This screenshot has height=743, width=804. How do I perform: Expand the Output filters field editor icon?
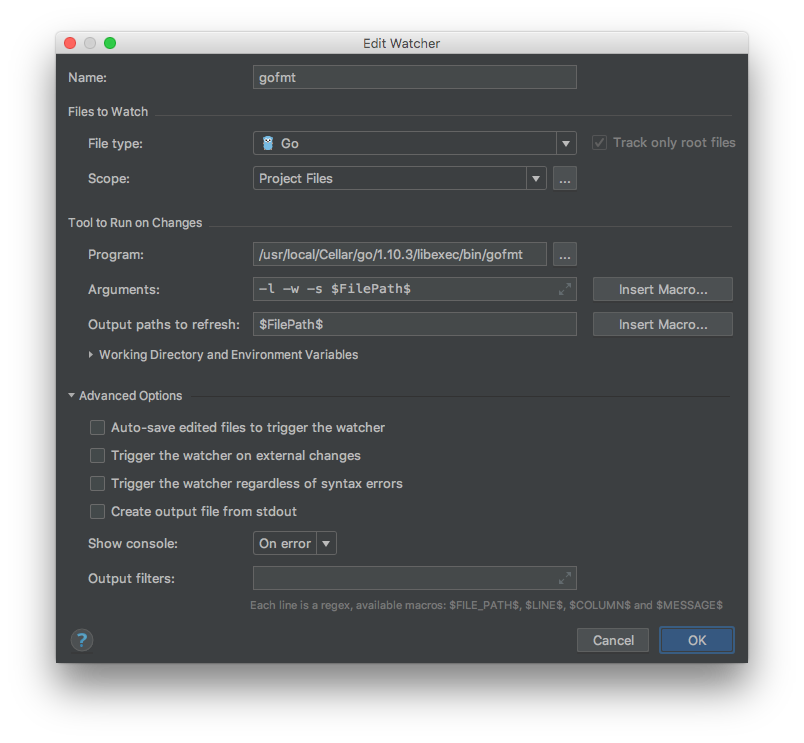(565, 578)
